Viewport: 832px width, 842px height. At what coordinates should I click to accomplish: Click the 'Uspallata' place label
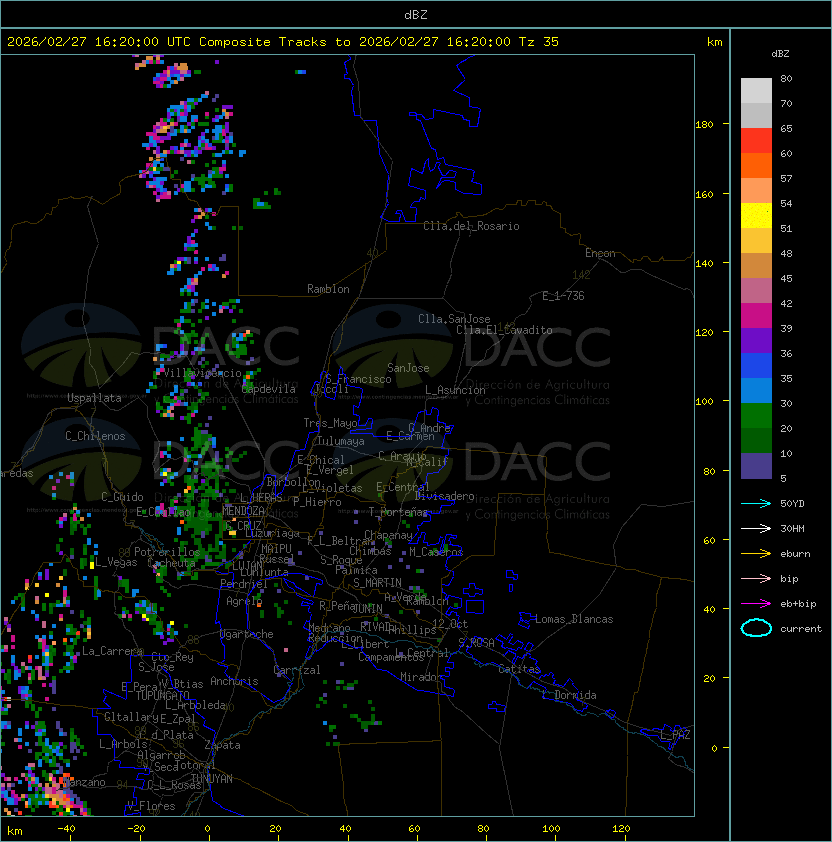94,398
